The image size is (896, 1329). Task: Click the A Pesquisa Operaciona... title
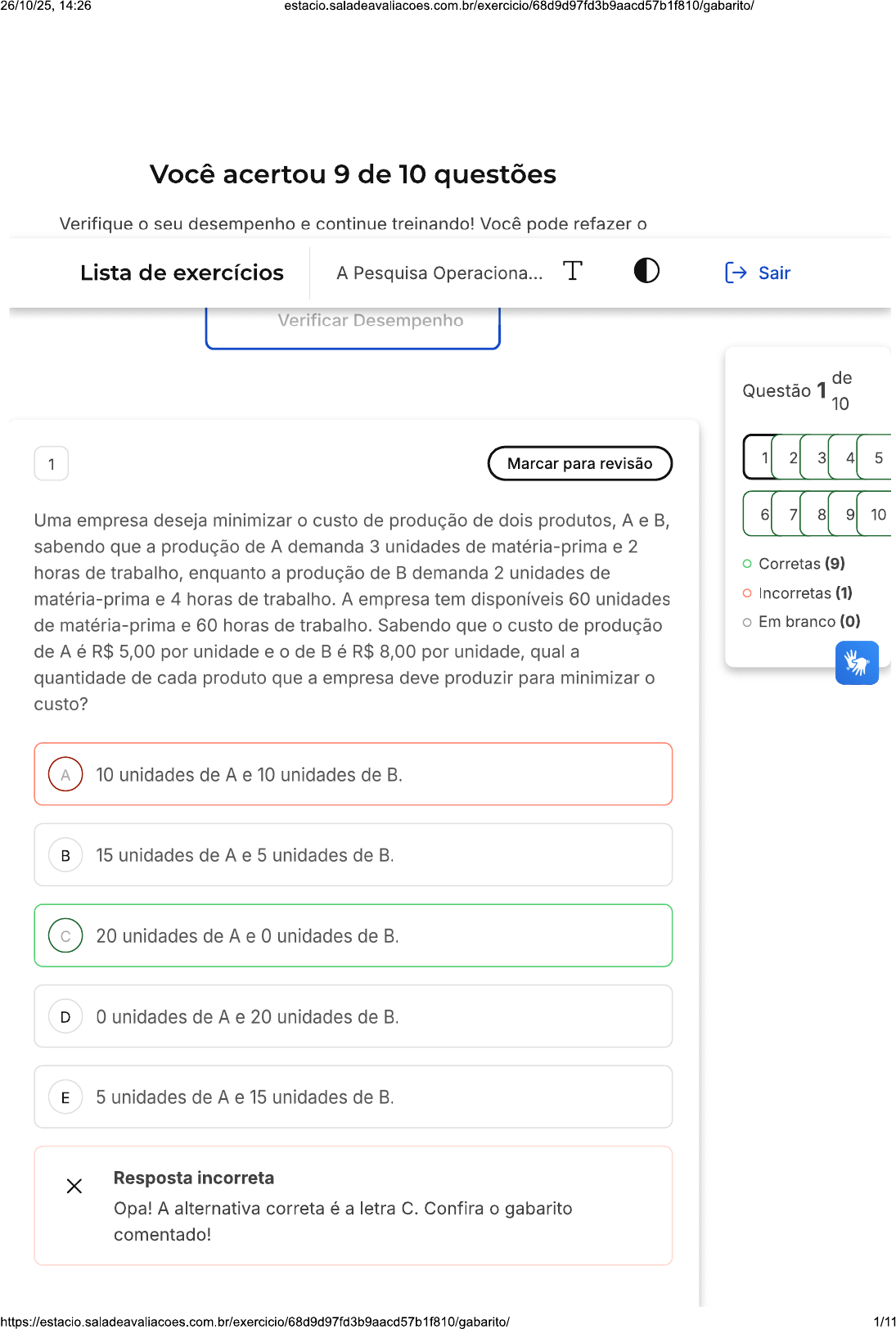tap(439, 273)
